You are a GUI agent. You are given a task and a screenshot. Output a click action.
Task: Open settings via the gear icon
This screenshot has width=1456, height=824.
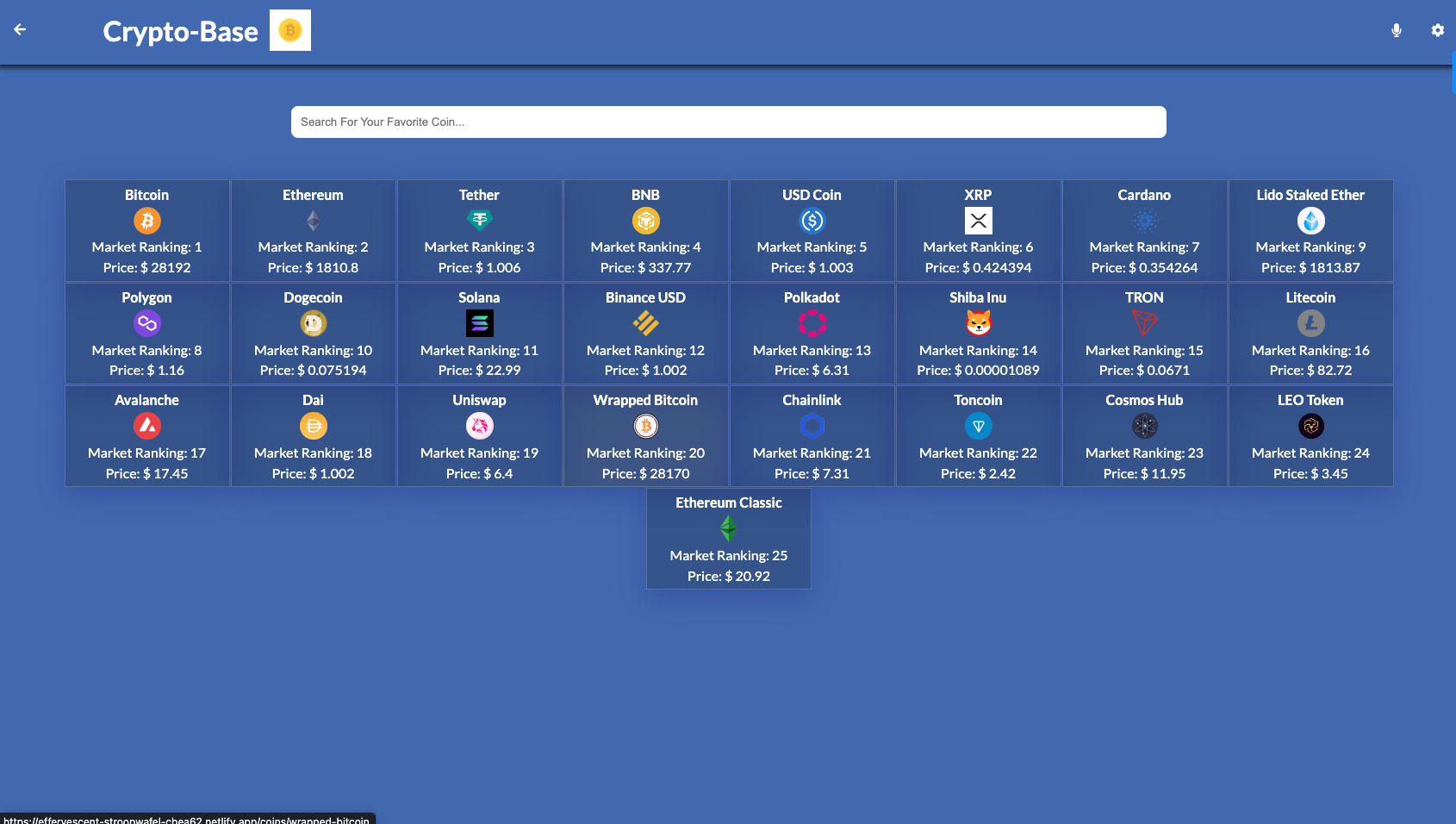(1437, 30)
